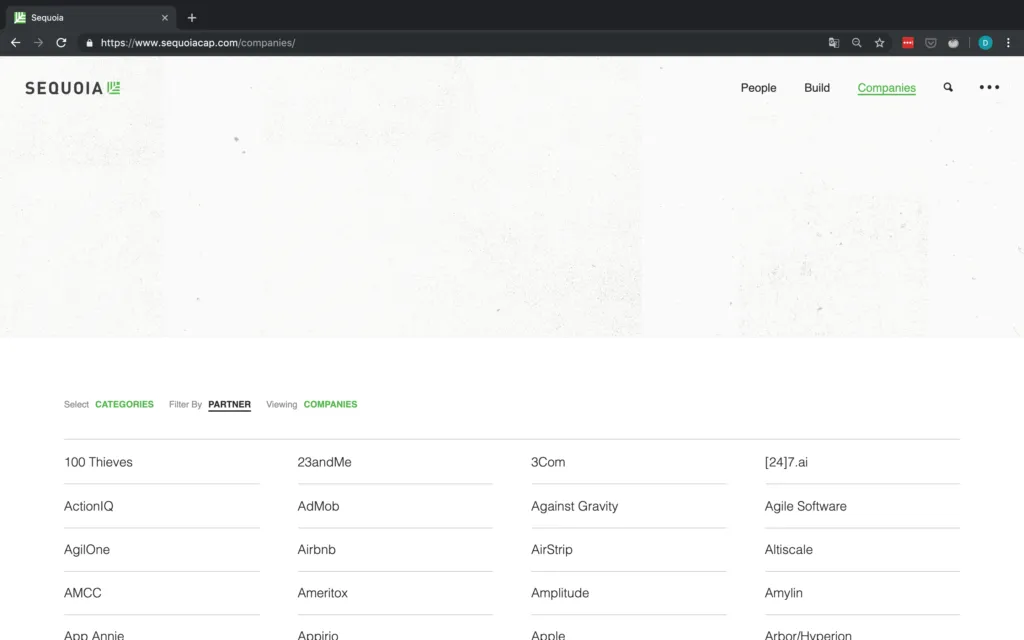Open Altiscale company
Image resolution: width=1024 pixels, height=640 pixels.
(x=788, y=550)
